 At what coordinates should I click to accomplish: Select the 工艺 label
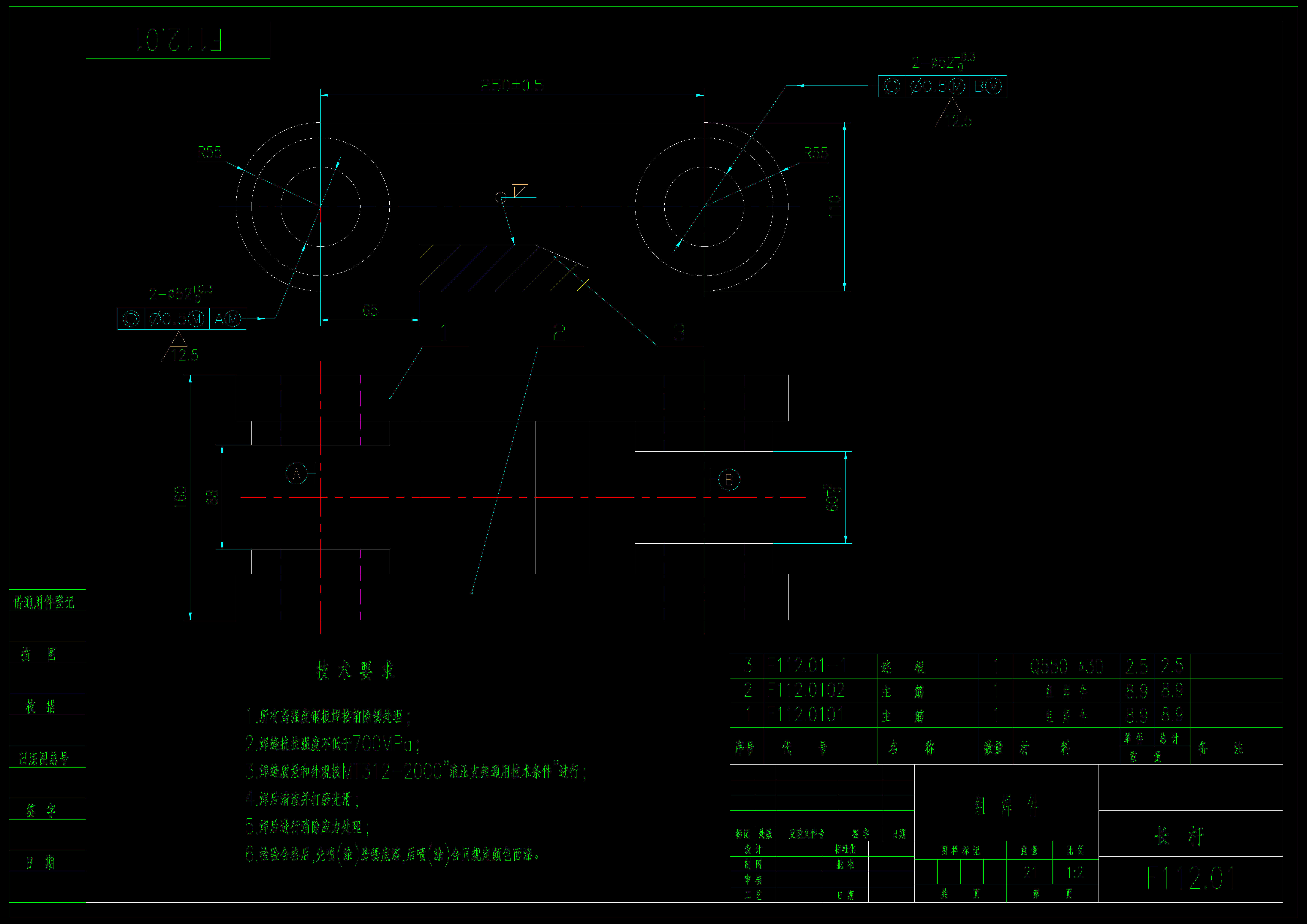pos(753,895)
